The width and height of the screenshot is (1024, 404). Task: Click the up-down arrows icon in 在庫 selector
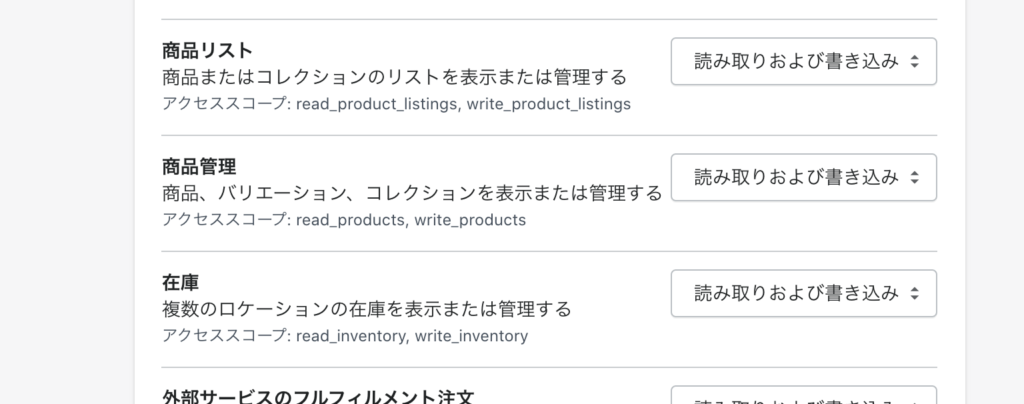tap(914, 294)
